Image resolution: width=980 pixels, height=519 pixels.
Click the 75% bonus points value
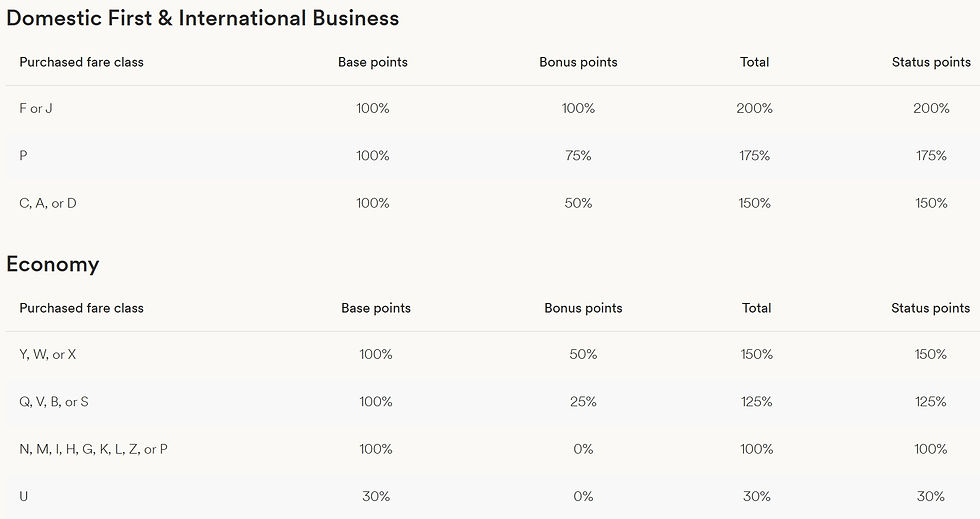pos(578,156)
